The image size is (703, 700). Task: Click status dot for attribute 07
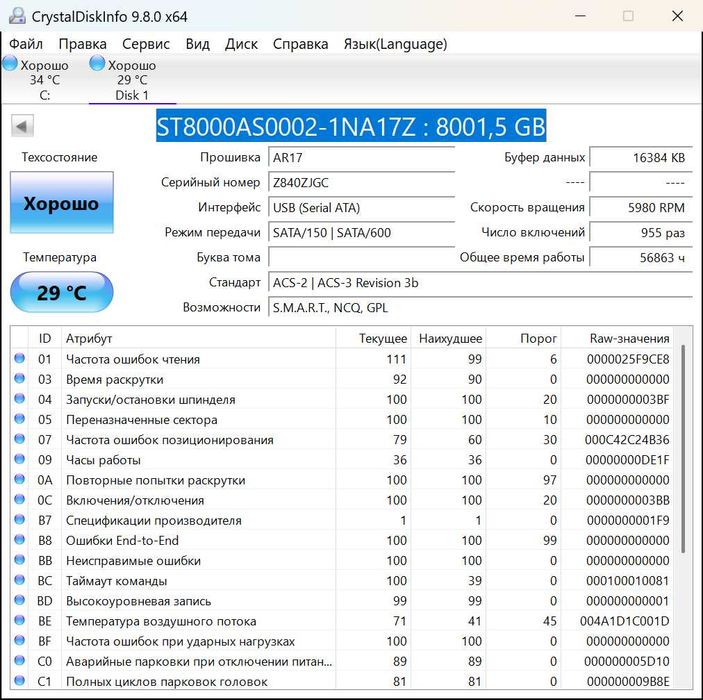19,439
